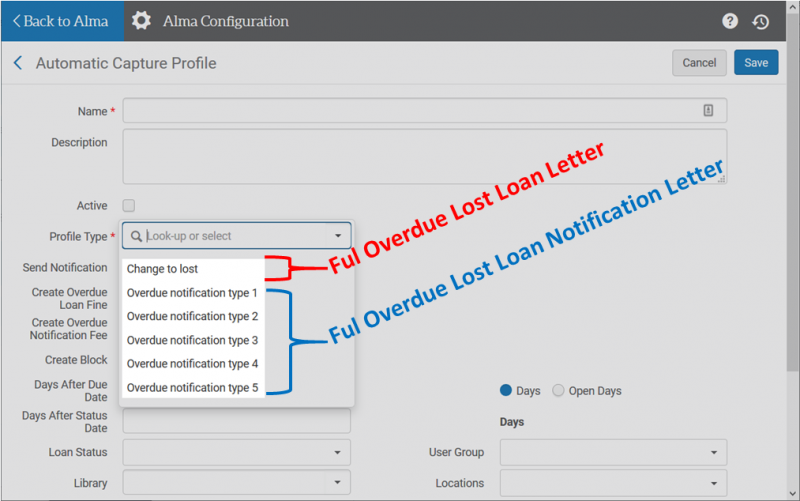Open the recent history clock icon
This screenshot has height=501, width=800.
point(761,21)
